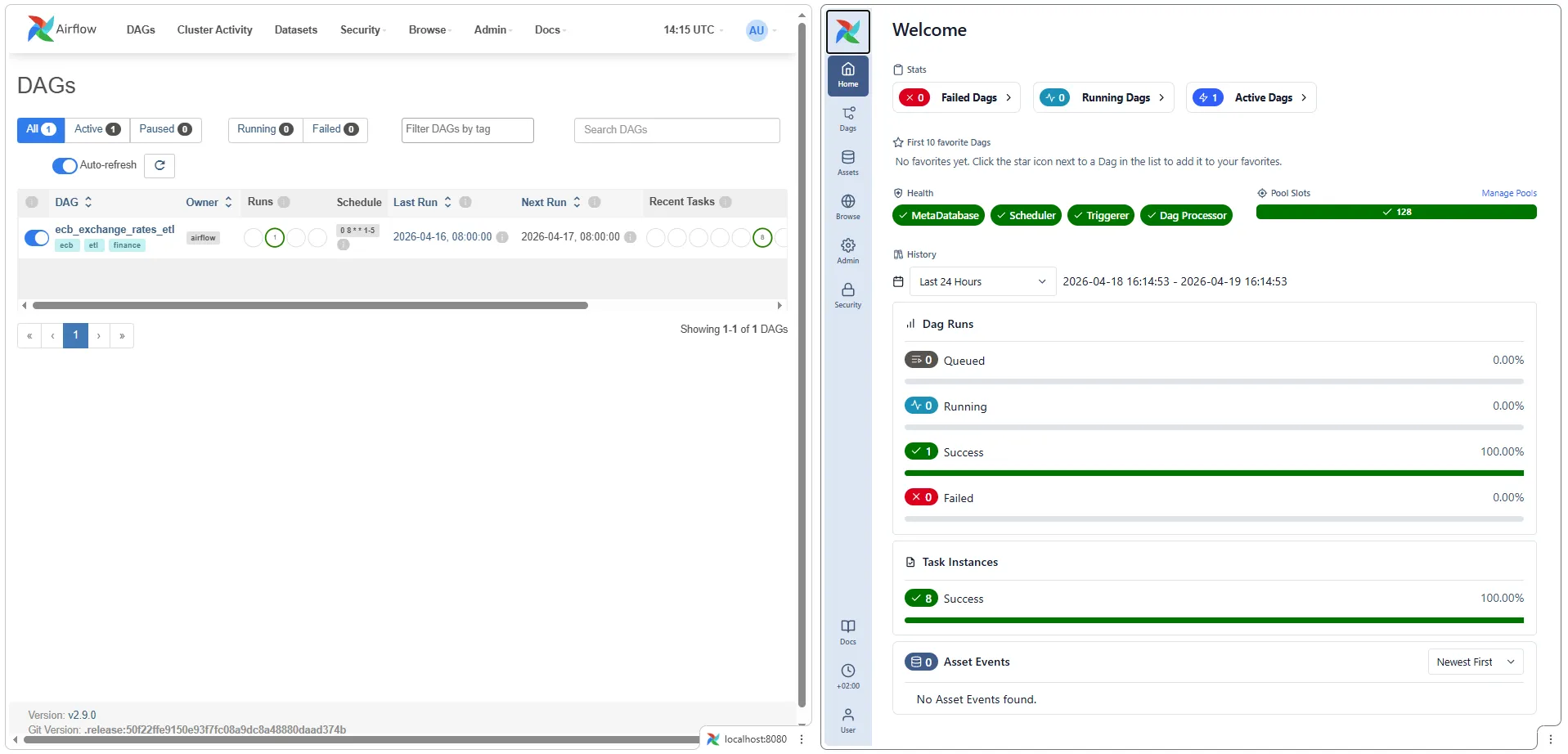Viewport: 1568px width, 754px height.
Task: Click inside the Search DAGs field
Action: (x=676, y=129)
